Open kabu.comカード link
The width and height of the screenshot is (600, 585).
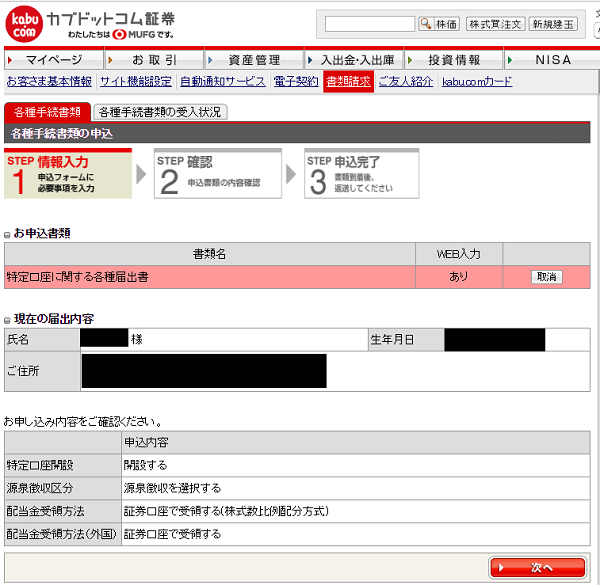pyautogui.click(x=477, y=81)
